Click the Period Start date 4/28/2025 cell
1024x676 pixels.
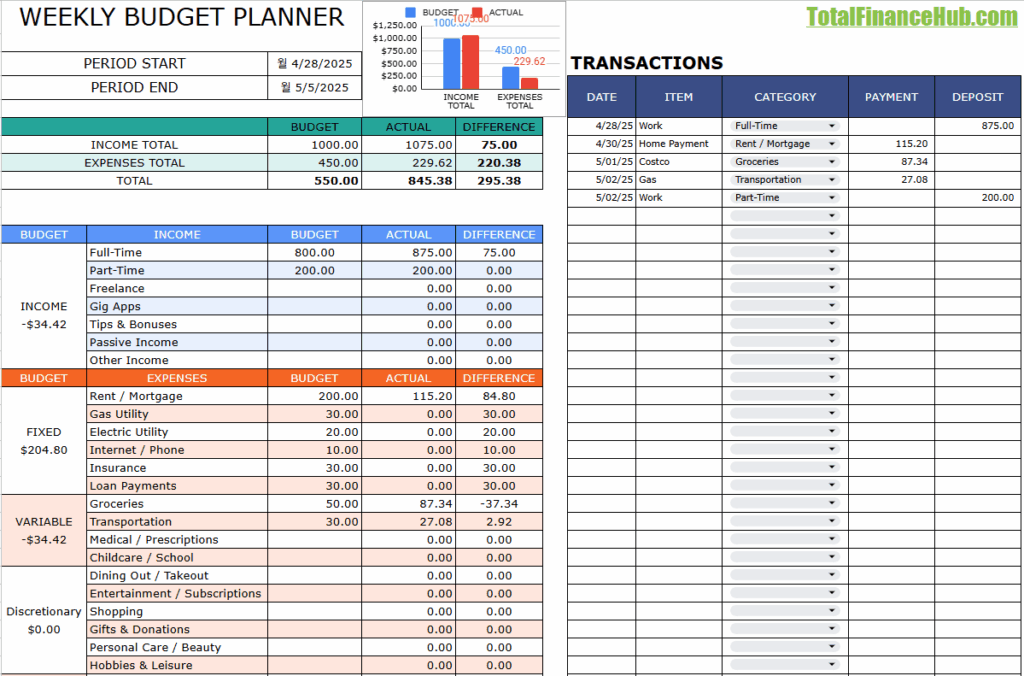(315, 64)
